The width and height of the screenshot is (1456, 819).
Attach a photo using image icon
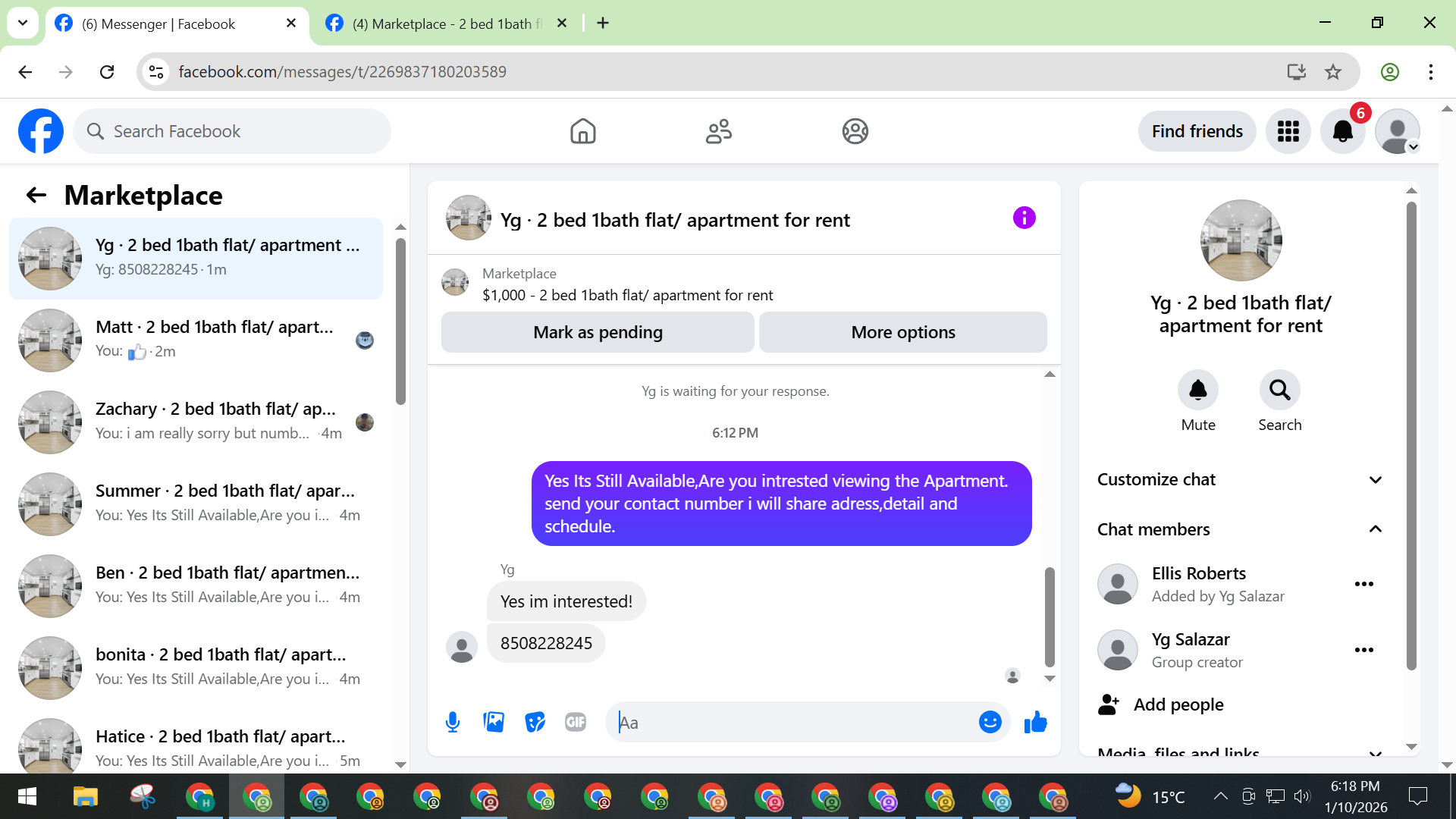[494, 722]
